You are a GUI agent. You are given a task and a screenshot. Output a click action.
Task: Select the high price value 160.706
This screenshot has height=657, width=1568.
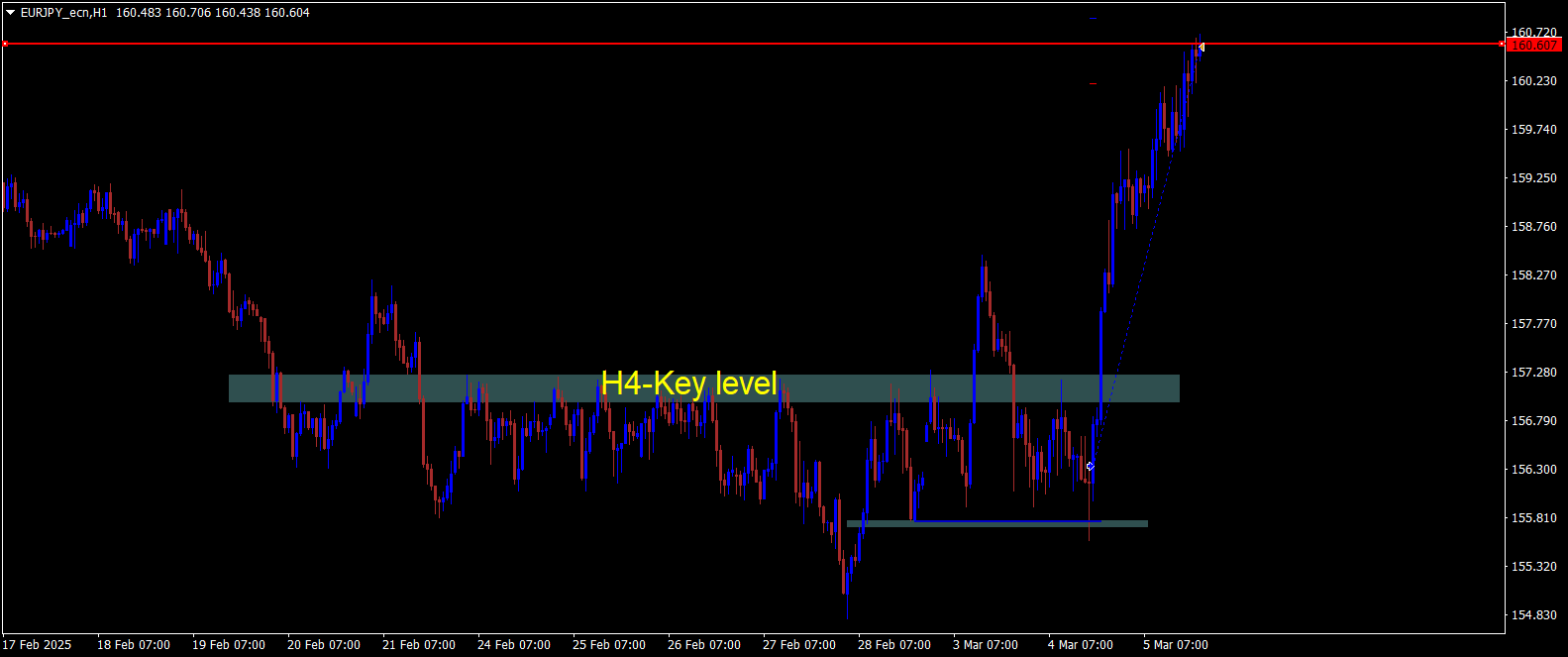[188, 13]
